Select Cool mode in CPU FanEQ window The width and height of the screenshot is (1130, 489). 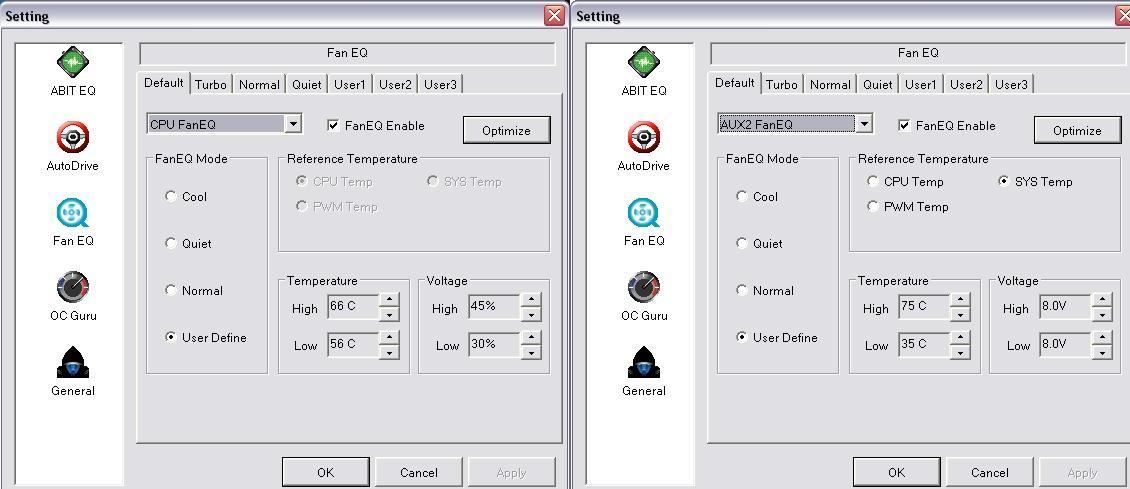[171, 196]
